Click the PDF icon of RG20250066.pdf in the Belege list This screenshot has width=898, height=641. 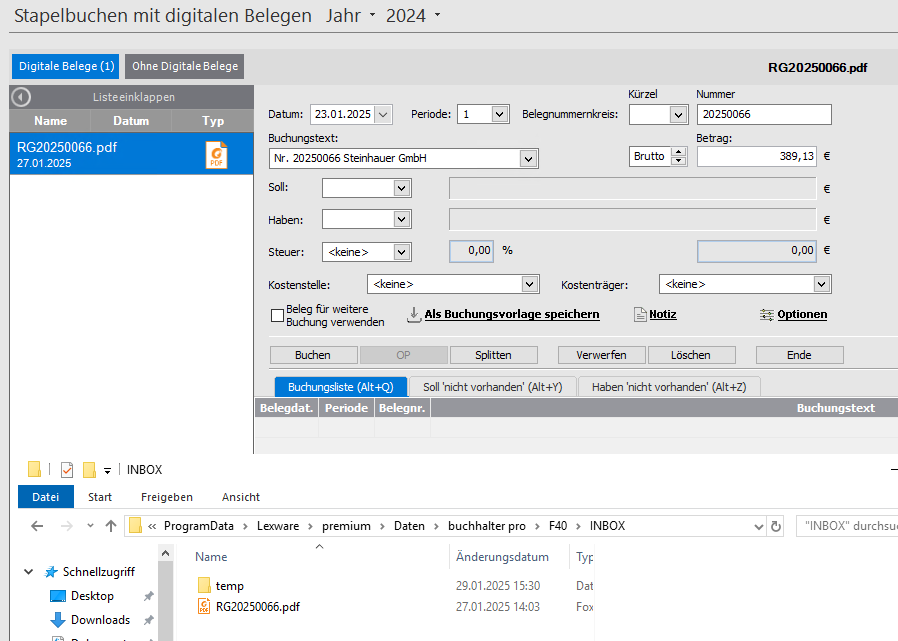click(x=216, y=155)
